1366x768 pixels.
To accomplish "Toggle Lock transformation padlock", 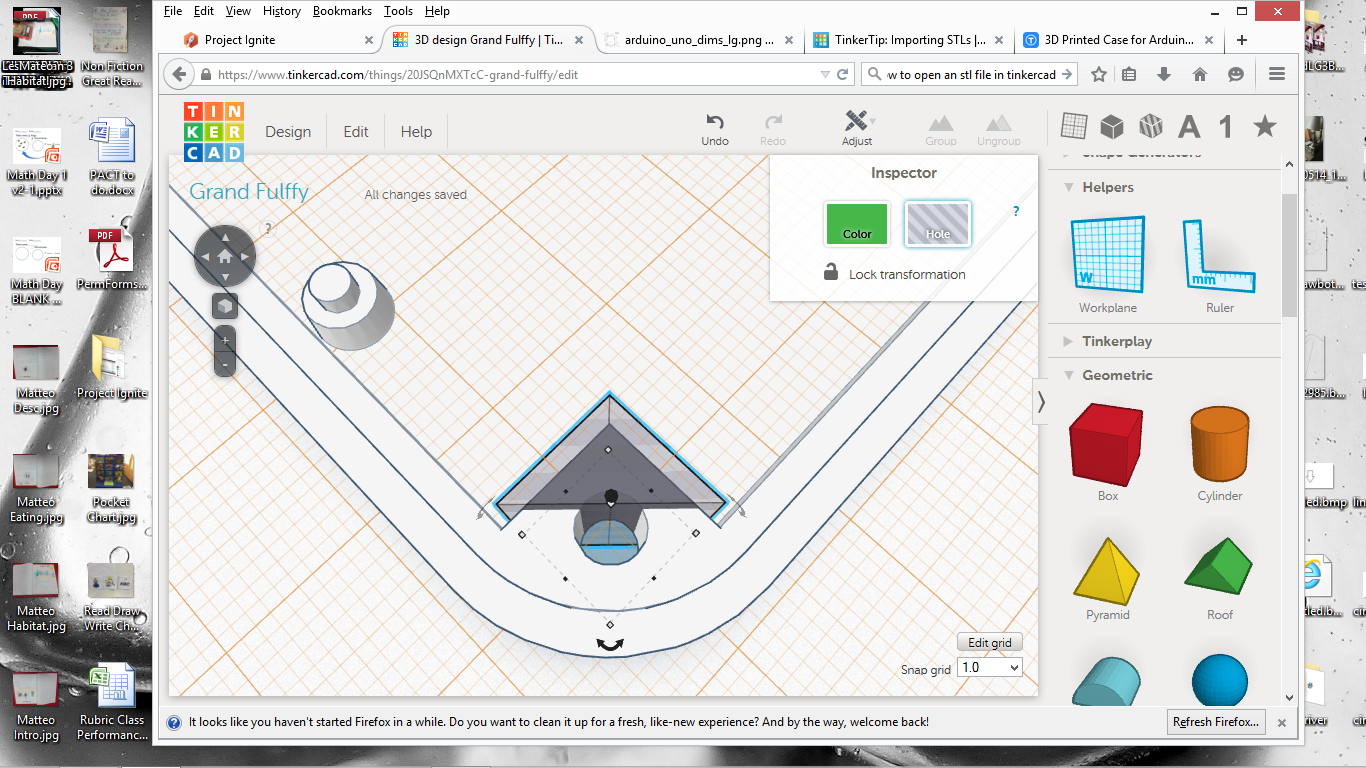I will pos(831,271).
